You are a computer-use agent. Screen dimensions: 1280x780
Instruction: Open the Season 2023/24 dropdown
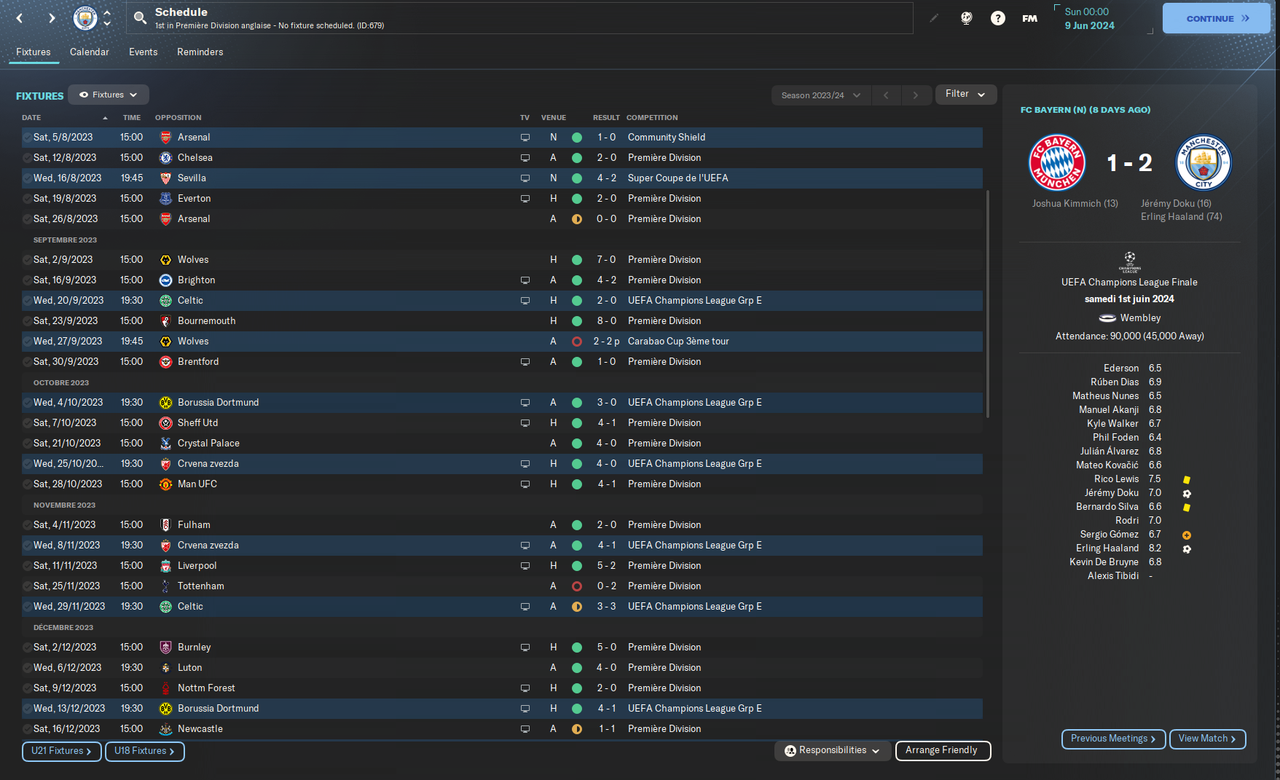pos(820,95)
